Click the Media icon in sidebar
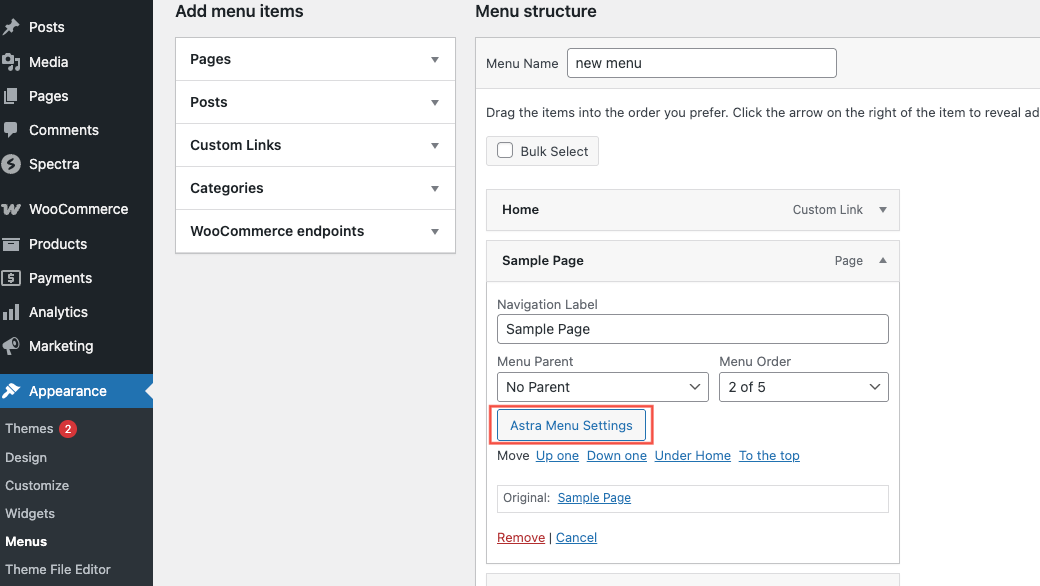This screenshot has height=586, width=1040. click(x=11, y=62)
